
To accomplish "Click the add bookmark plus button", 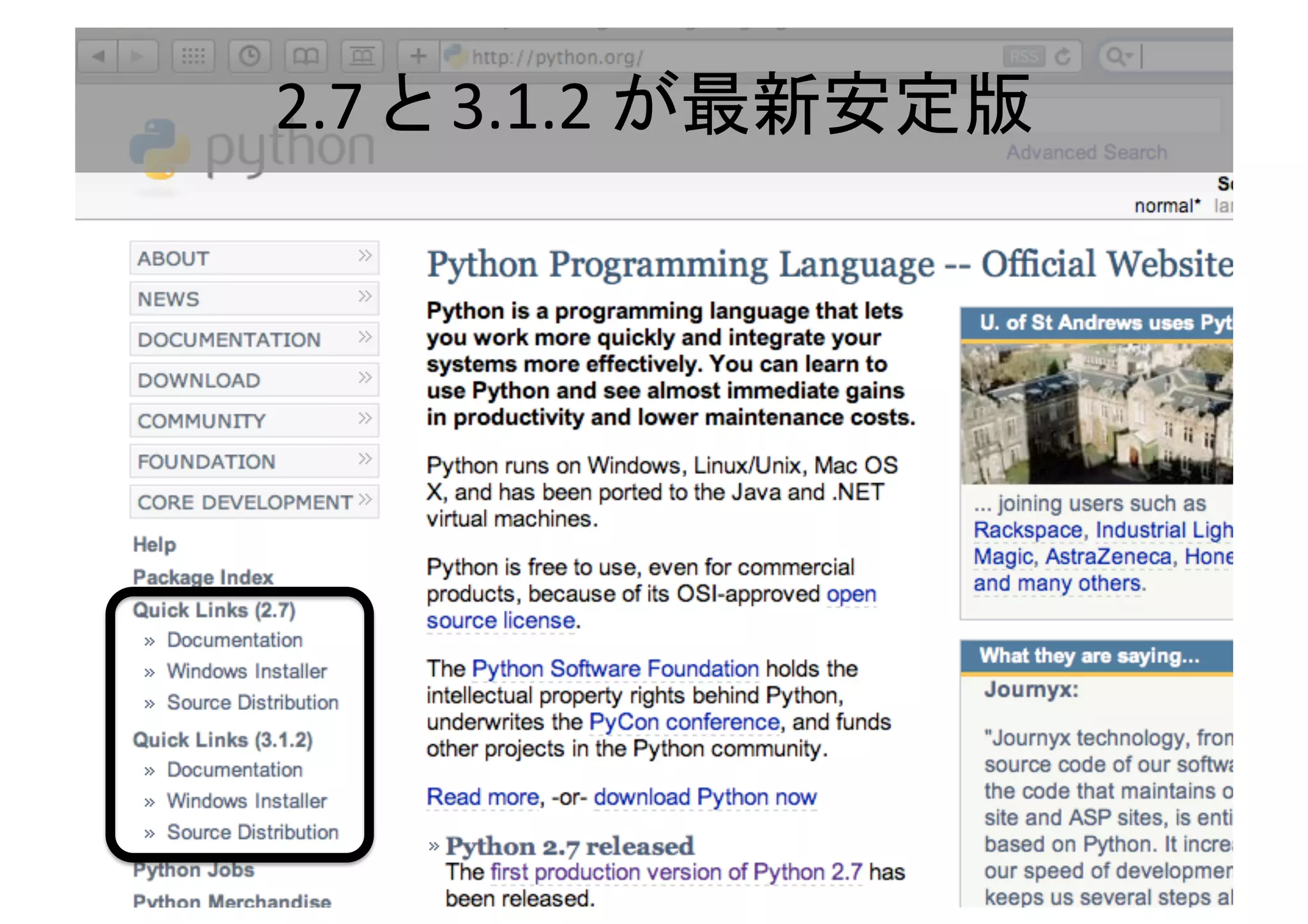I will point(418,57).
